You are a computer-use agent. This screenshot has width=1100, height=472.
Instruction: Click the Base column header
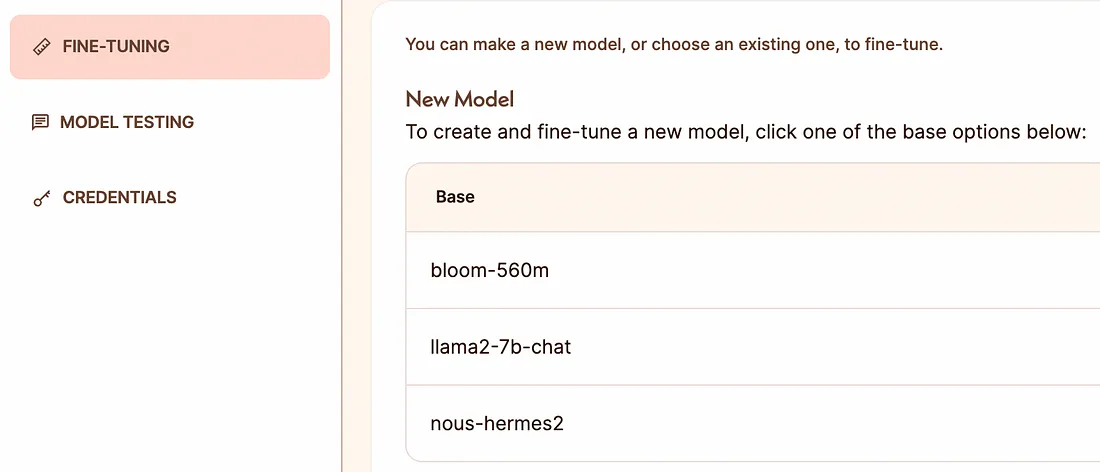click(455, 197)
